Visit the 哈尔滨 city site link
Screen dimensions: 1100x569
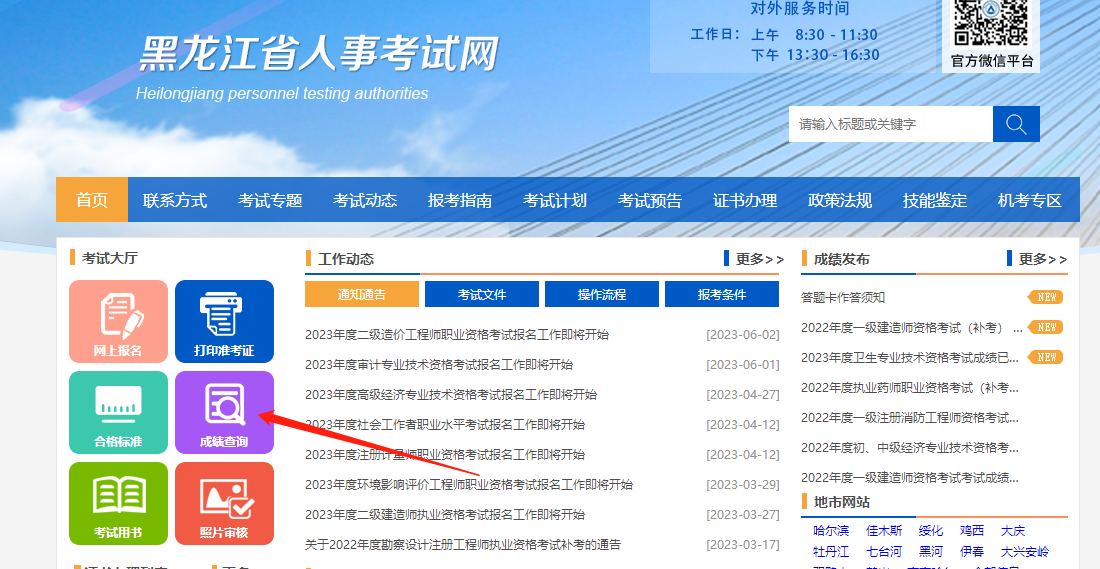point(831,531)
